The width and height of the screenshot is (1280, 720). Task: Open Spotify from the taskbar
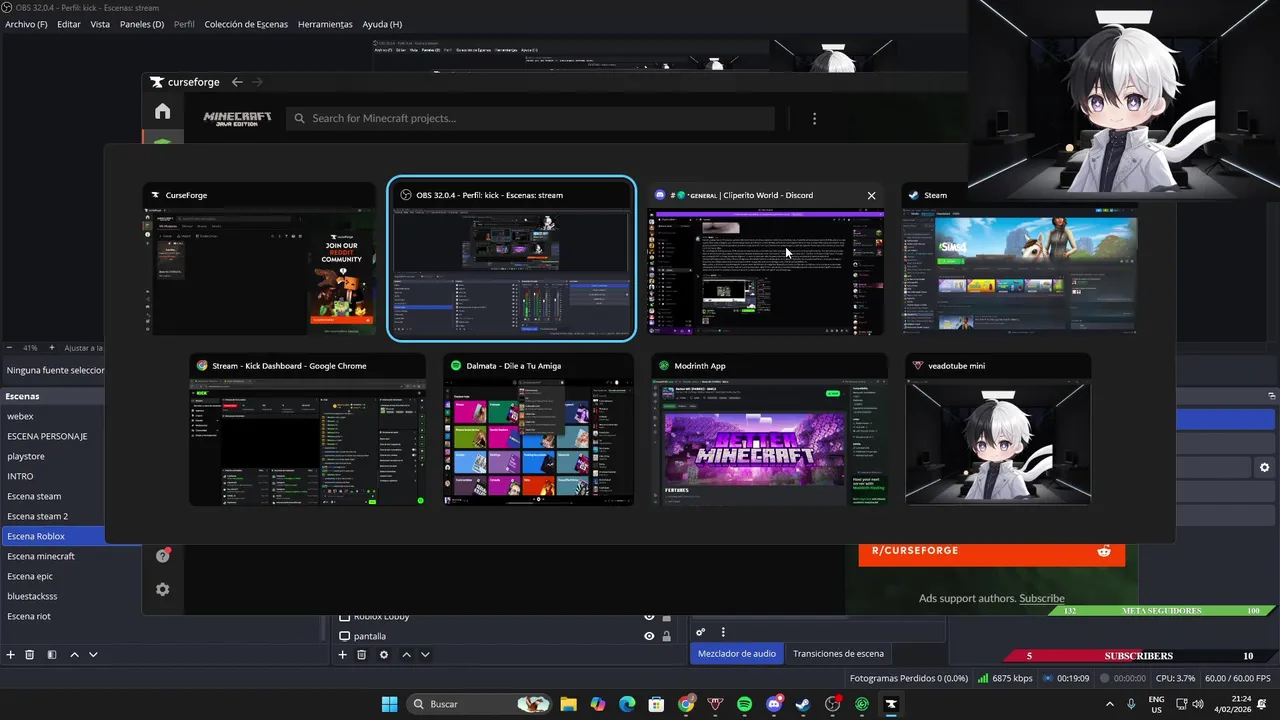point(744,704)
